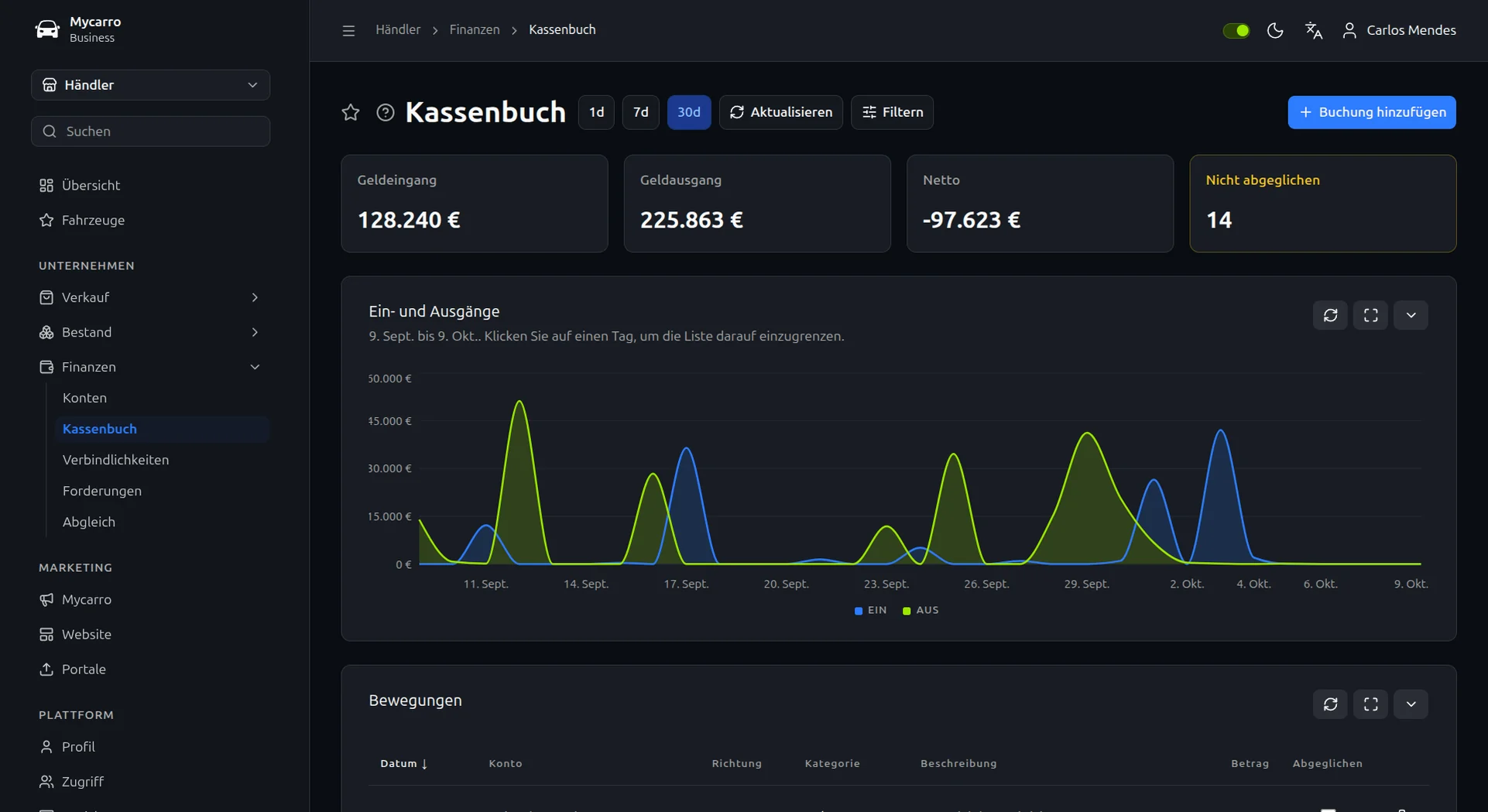Refresh the Ein- und Ausgänge chart
Viewport: 1488px width, 812px height.
coord(1330,315)
